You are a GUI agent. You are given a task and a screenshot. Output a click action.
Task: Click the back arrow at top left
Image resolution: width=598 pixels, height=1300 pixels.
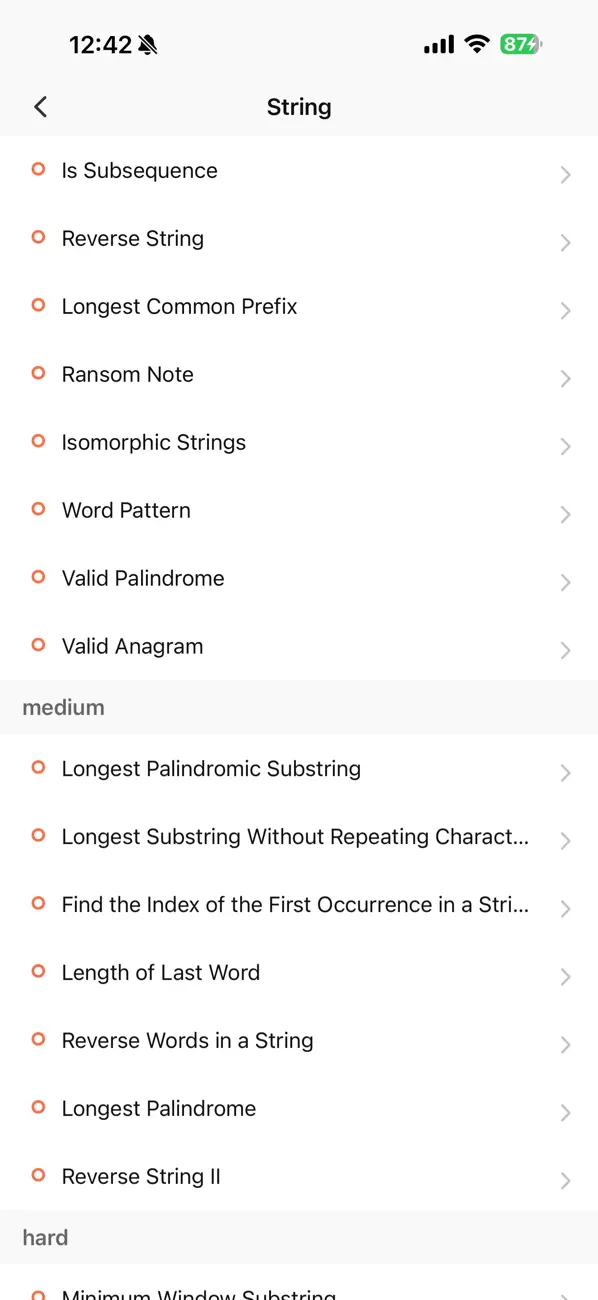pyautogui.click(x=40, y=106)
